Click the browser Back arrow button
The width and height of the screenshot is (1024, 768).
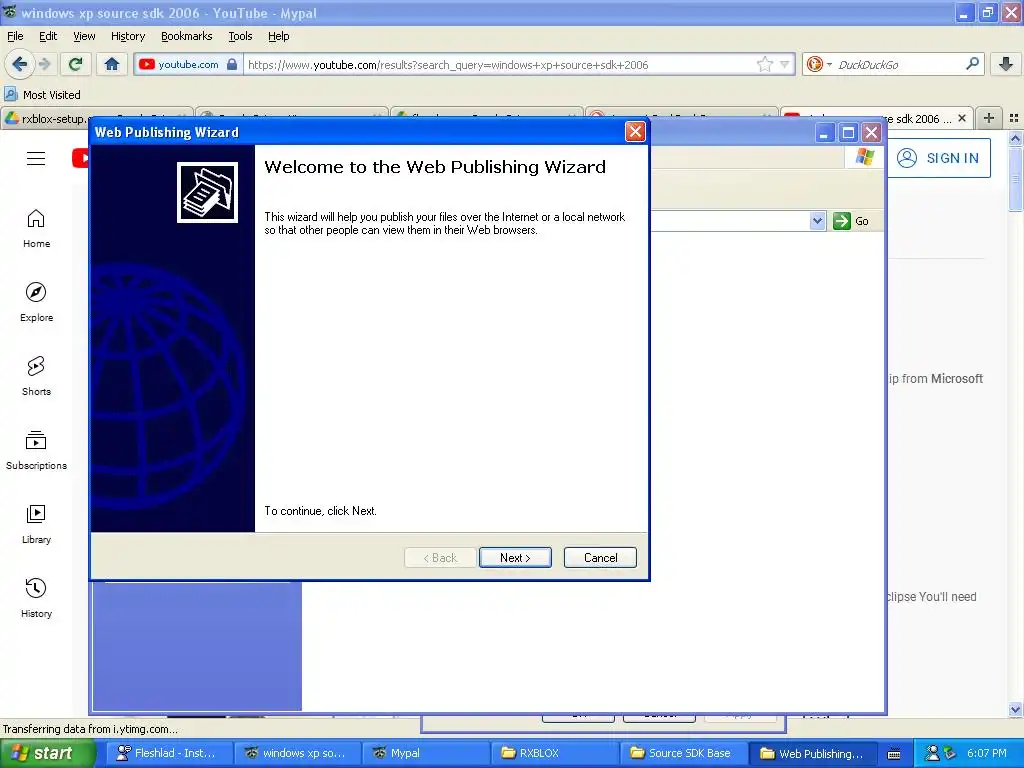pyautogui.click(x=19, y=64)
